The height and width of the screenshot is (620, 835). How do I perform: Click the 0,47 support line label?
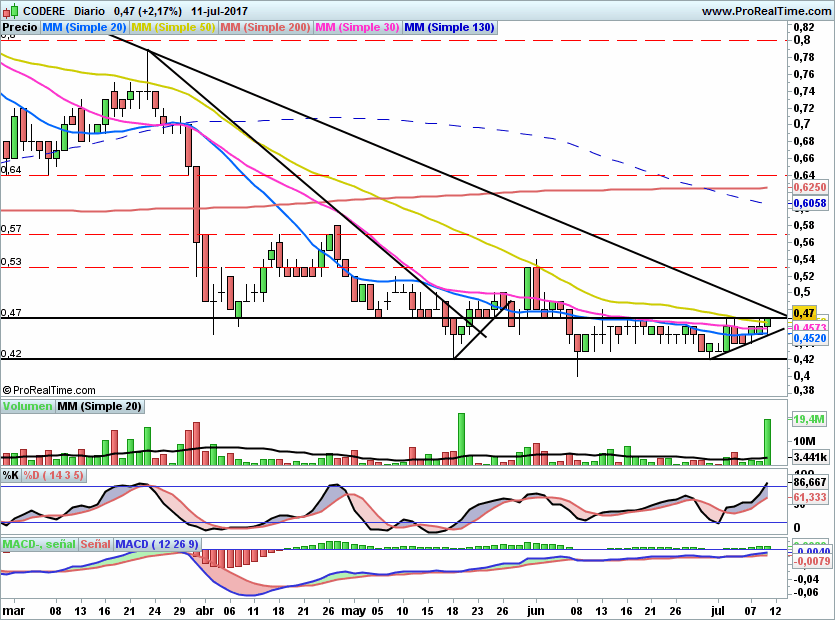pos(11,313)
